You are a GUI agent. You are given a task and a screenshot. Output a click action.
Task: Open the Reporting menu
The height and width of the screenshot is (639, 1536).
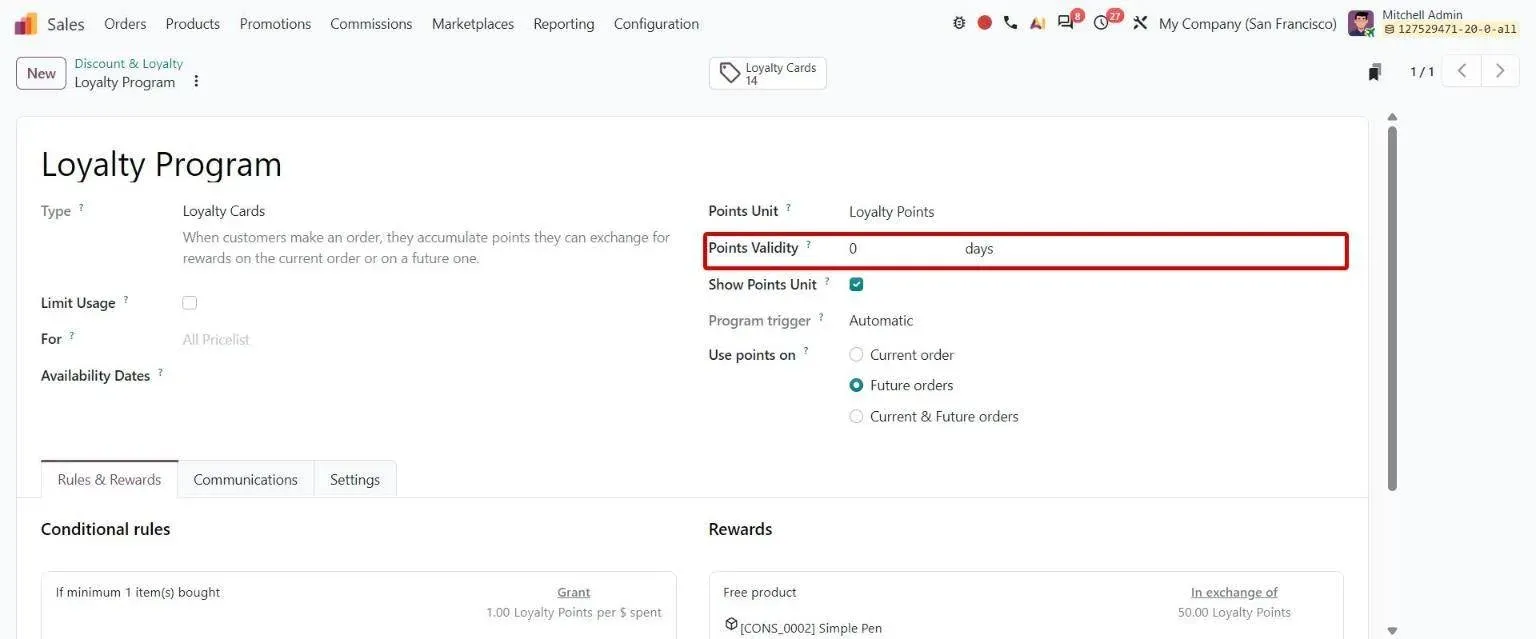click(x=564, y=24)
